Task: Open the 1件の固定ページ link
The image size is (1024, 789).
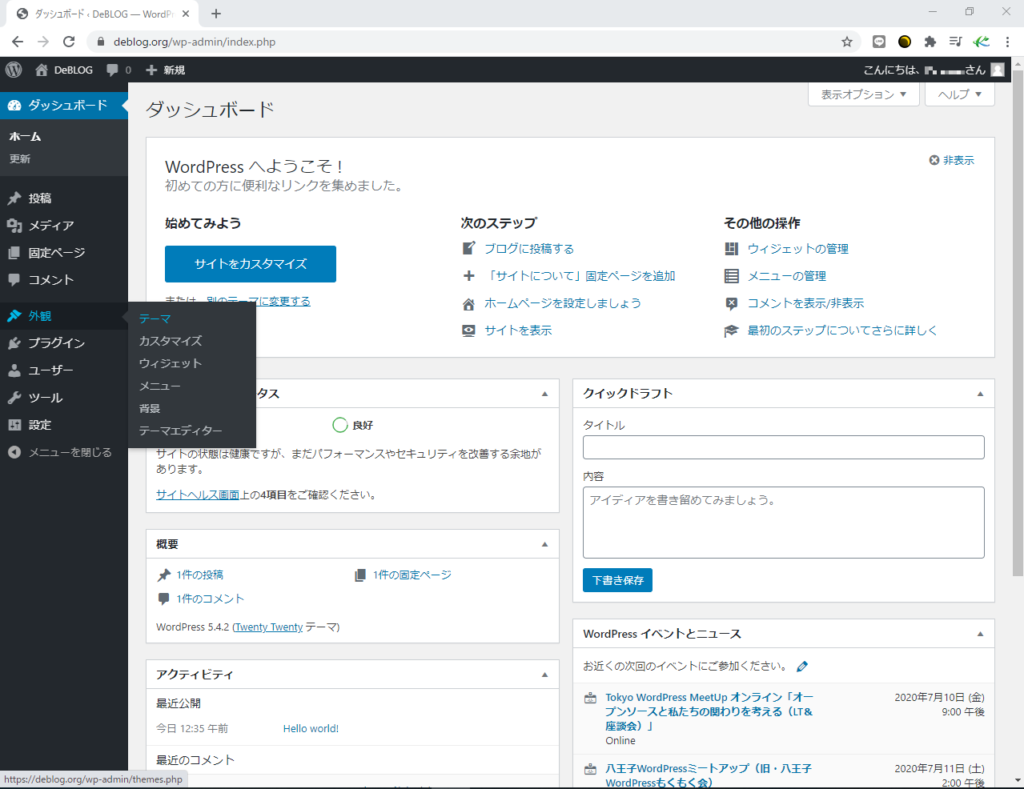Action: coord(412,575)
